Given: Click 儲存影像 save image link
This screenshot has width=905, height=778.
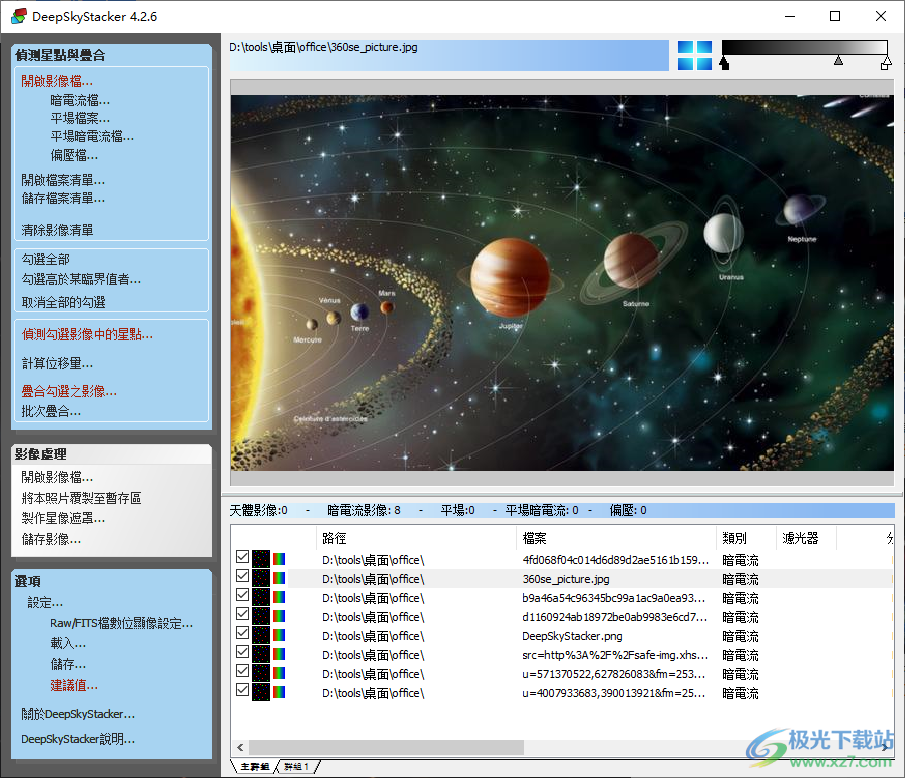Looking at the screenshot, I should click(51, 539).
